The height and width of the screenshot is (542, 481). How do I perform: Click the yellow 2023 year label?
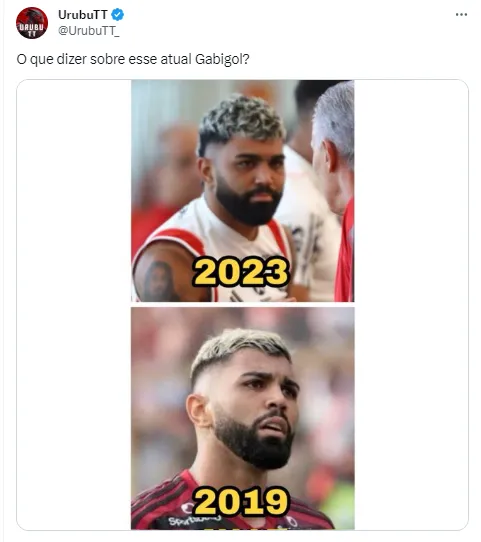click(x=240, y=272)
